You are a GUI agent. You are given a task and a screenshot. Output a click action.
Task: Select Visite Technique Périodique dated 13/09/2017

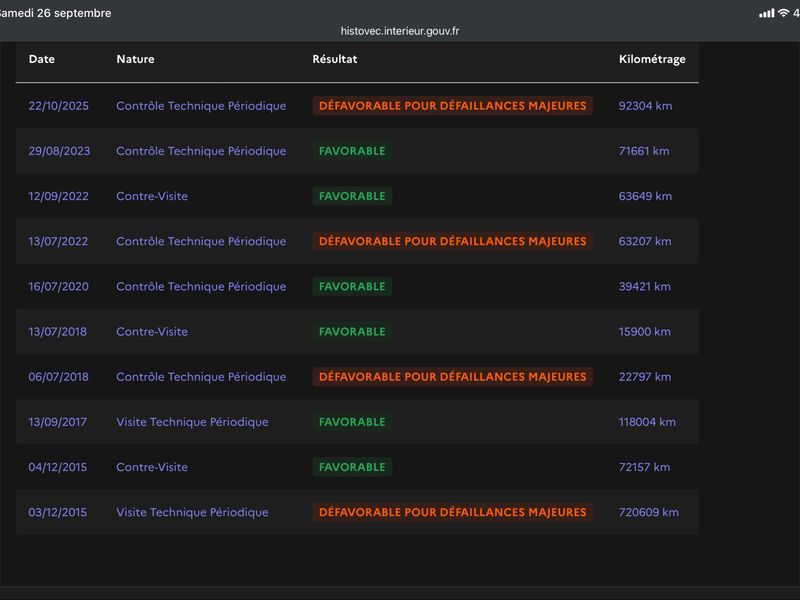pyautogui.click(x=192, y=422)
